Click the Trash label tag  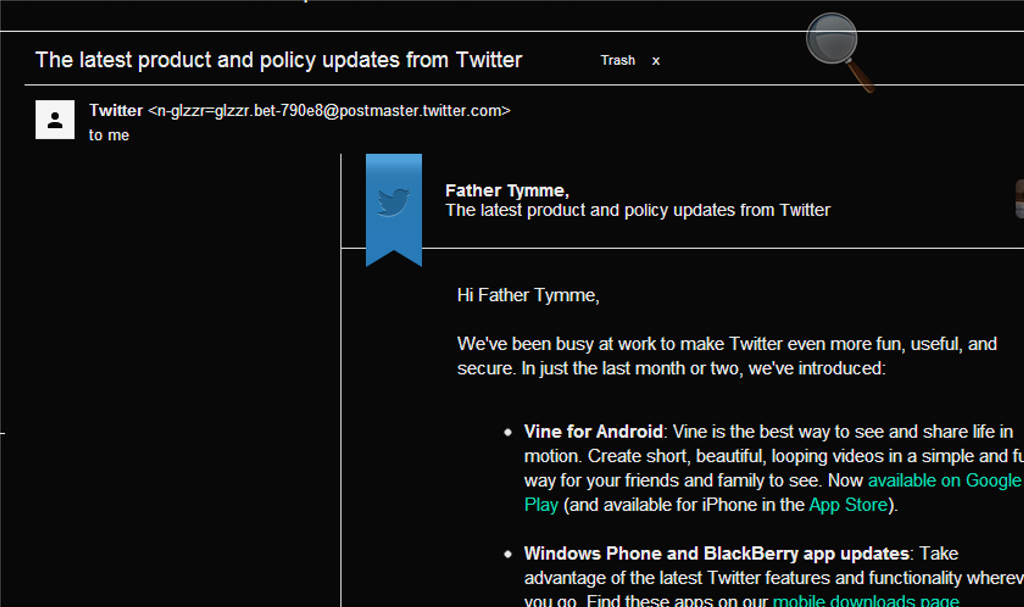(618, 60)
